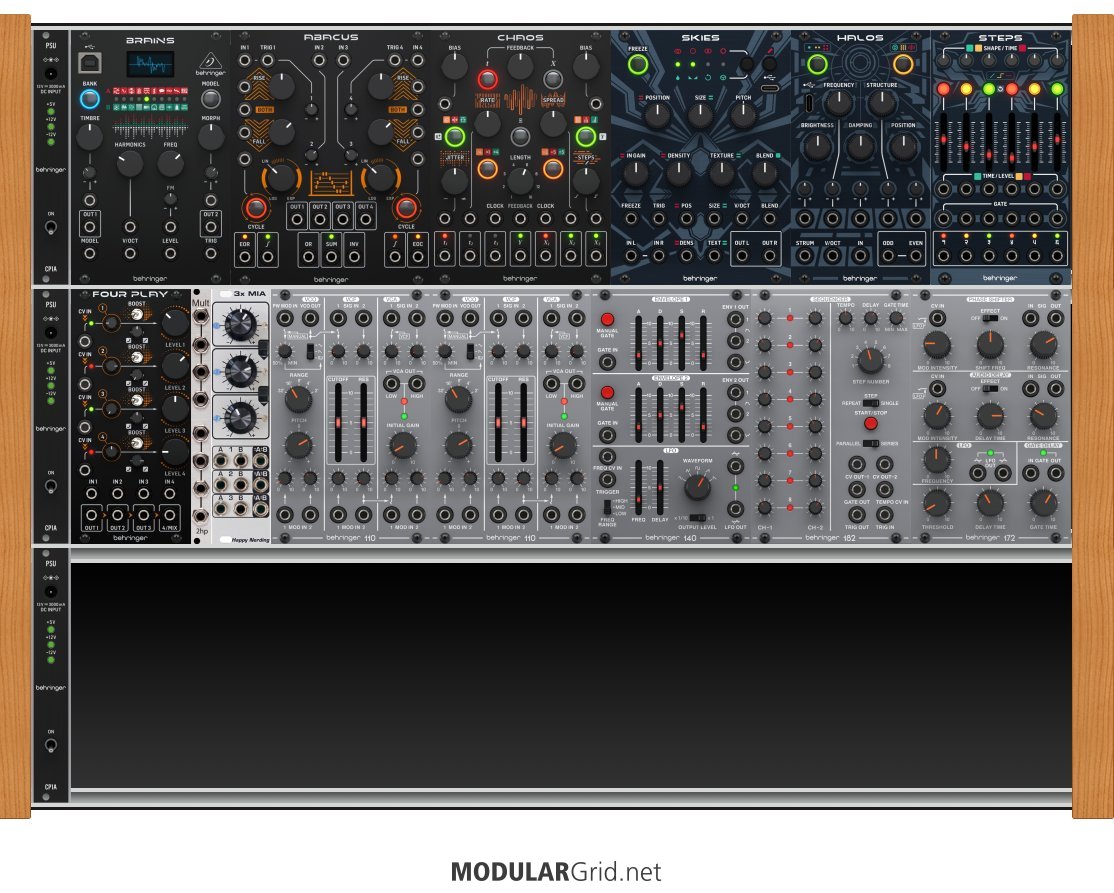Click the Brains OUT 1 jack

coord(90,227)
